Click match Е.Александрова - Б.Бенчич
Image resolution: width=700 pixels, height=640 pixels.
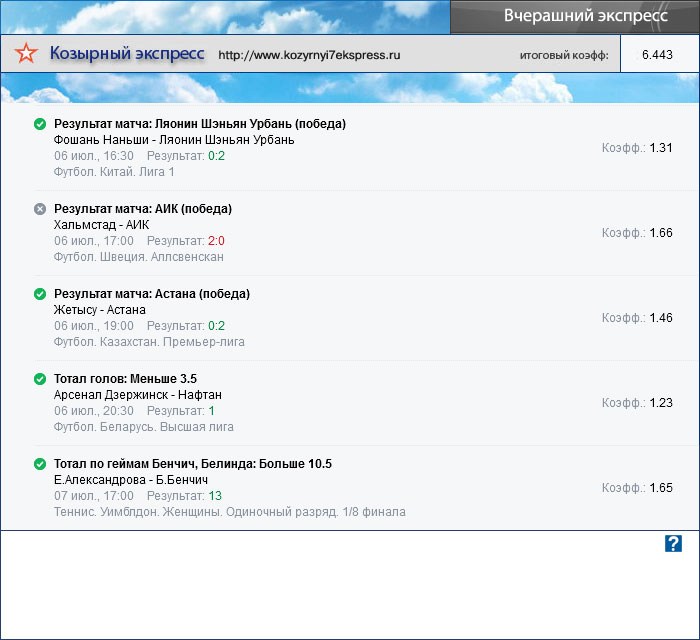pos(131,480)
